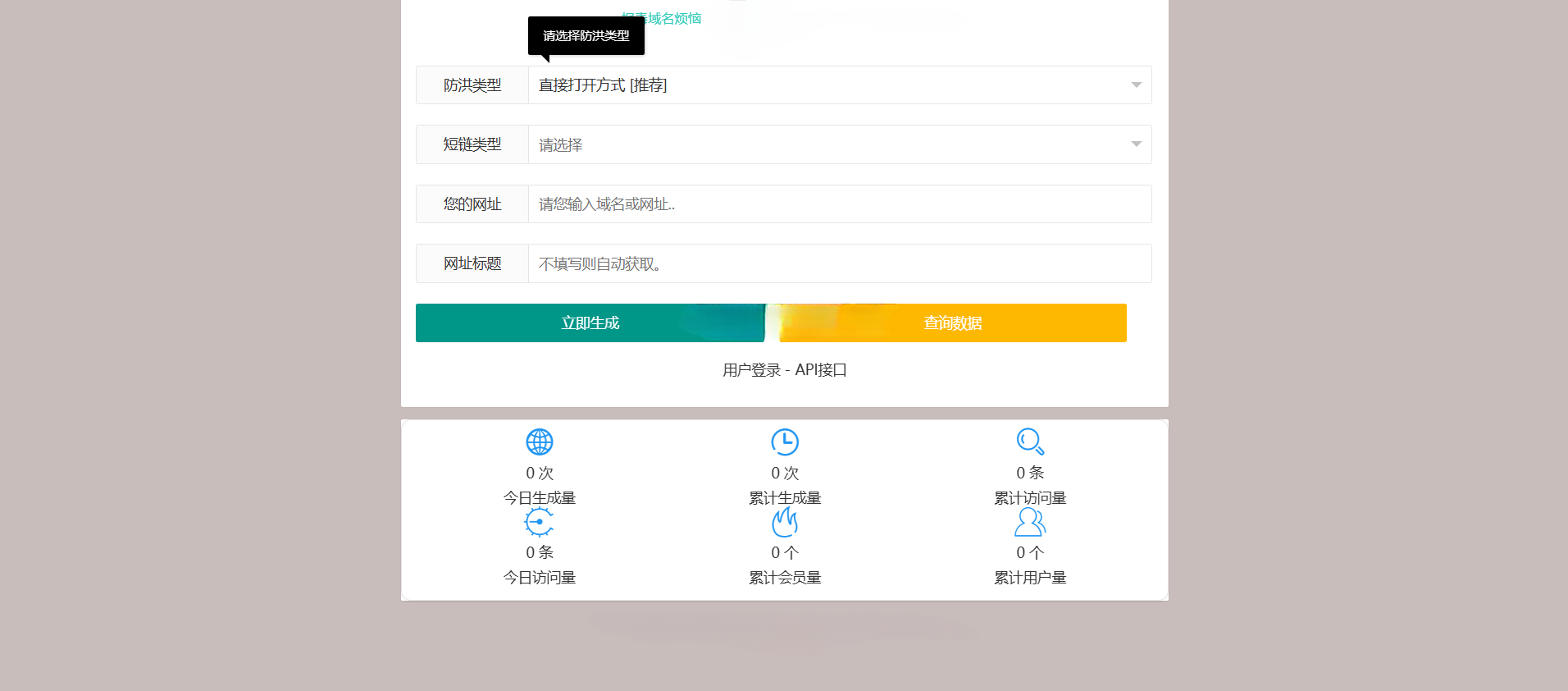Click the flame icon above 累计会员量

point(784,522)
